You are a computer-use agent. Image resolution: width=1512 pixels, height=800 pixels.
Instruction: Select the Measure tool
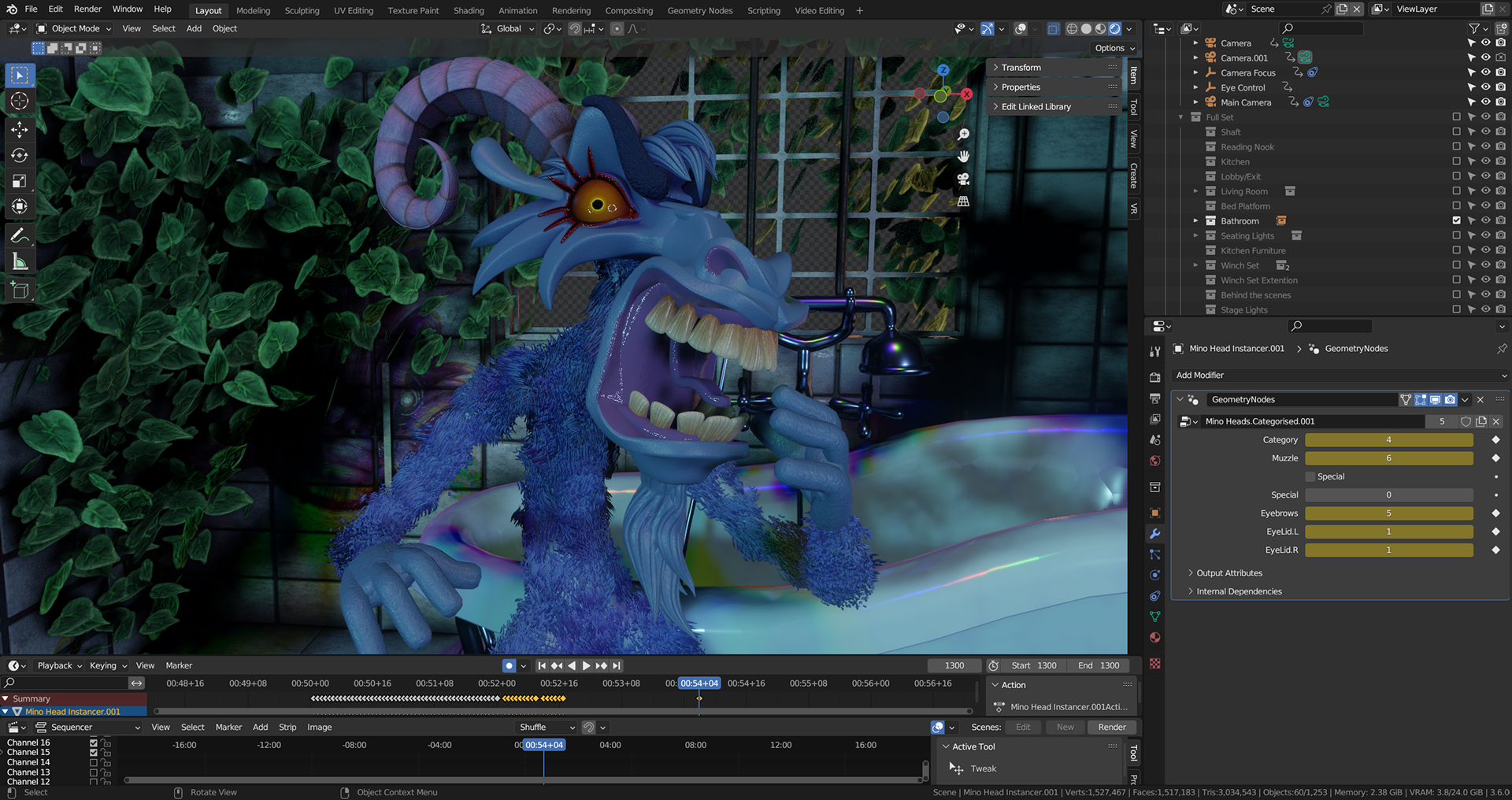(x=20, y=261)
